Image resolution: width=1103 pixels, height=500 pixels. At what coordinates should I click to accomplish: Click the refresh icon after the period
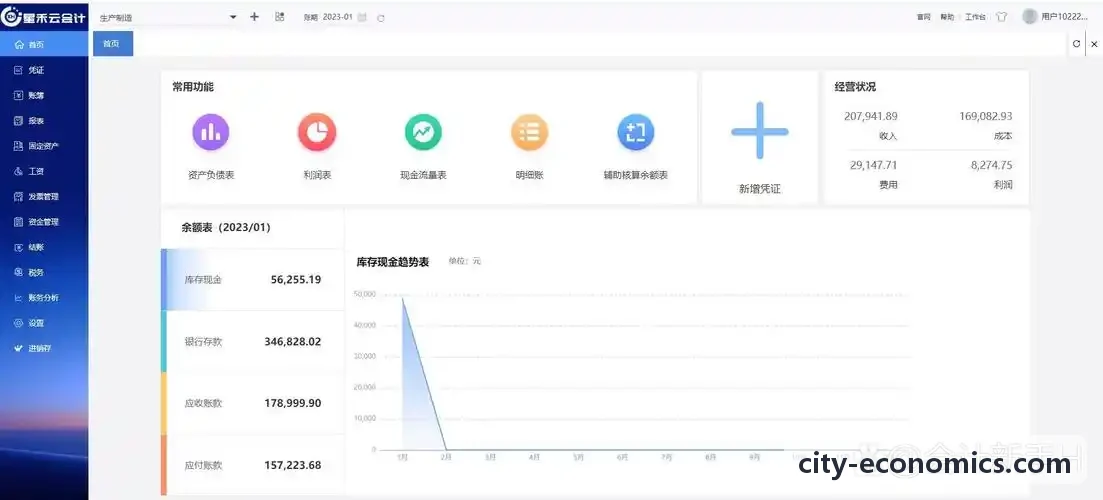point(381,18)
